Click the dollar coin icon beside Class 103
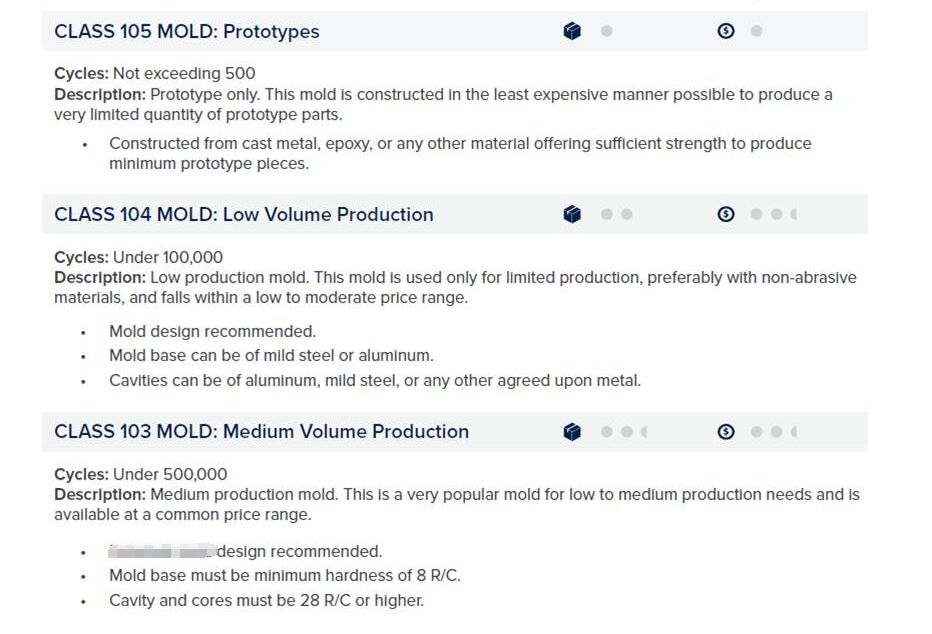932x634 pixels. (726, 432)
